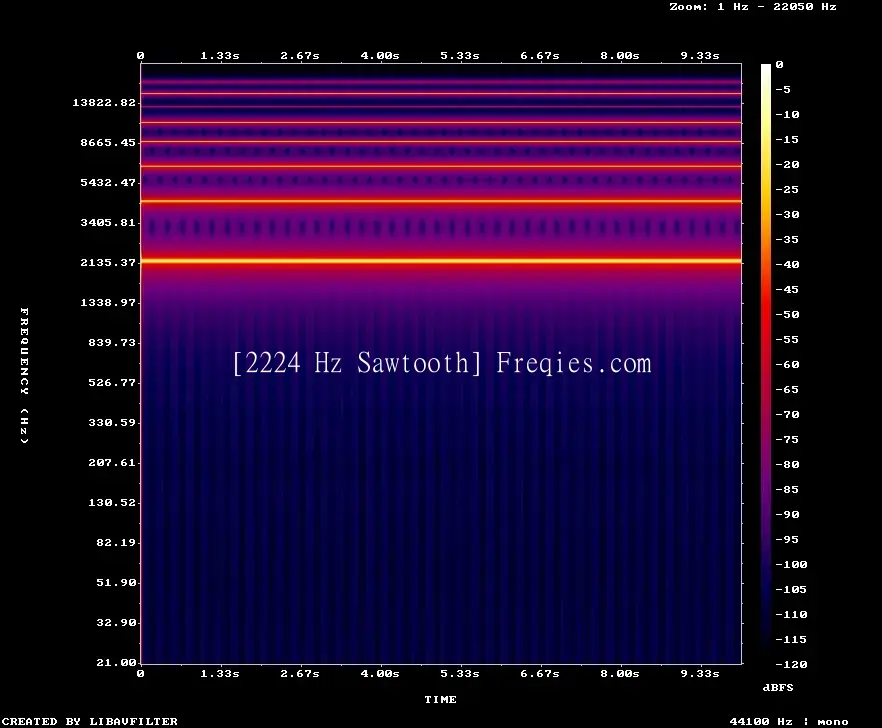
Task: Click the 130.52 frequency axis label
Action: pyautogui.click(x=112, y=502)
